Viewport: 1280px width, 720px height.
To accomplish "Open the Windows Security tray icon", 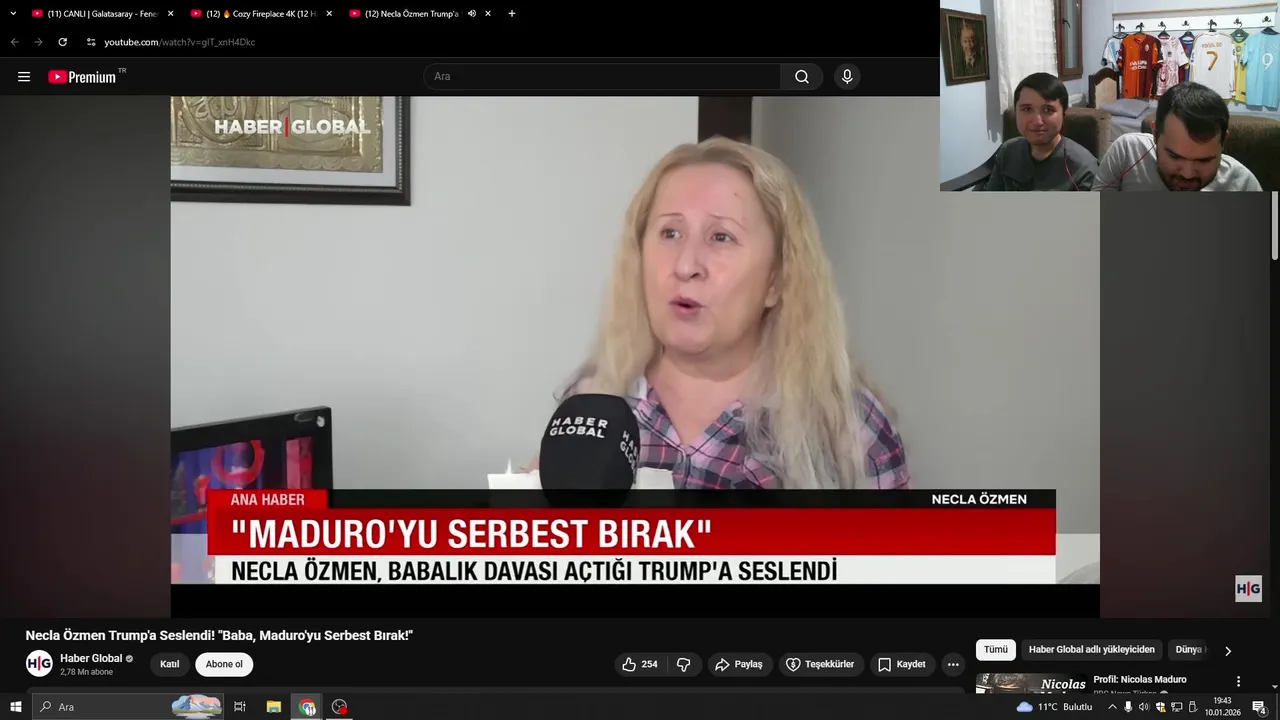I will coord(1161,707).
